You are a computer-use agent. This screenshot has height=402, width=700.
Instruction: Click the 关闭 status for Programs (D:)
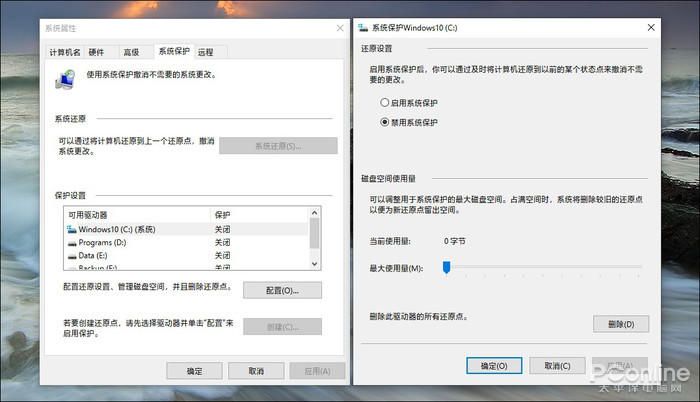pyautogui.click(x=222, y=243)
